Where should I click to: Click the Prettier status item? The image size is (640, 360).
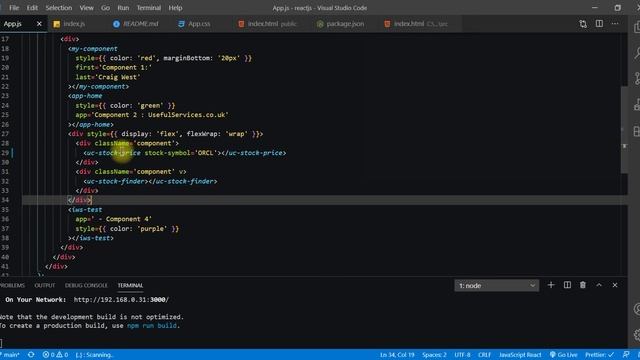point(599,355)
